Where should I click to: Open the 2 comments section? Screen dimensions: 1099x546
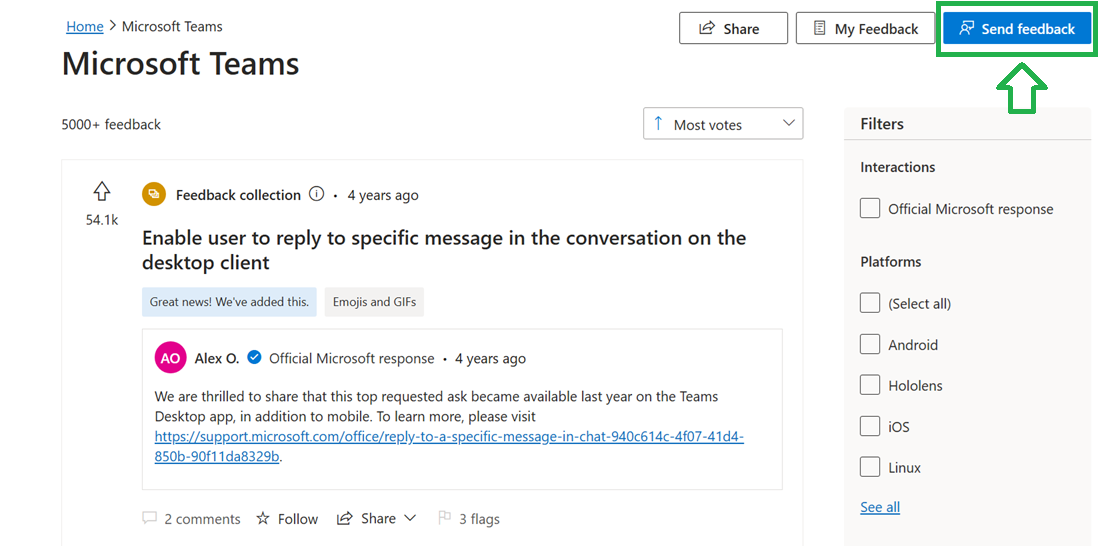(192, 519)
